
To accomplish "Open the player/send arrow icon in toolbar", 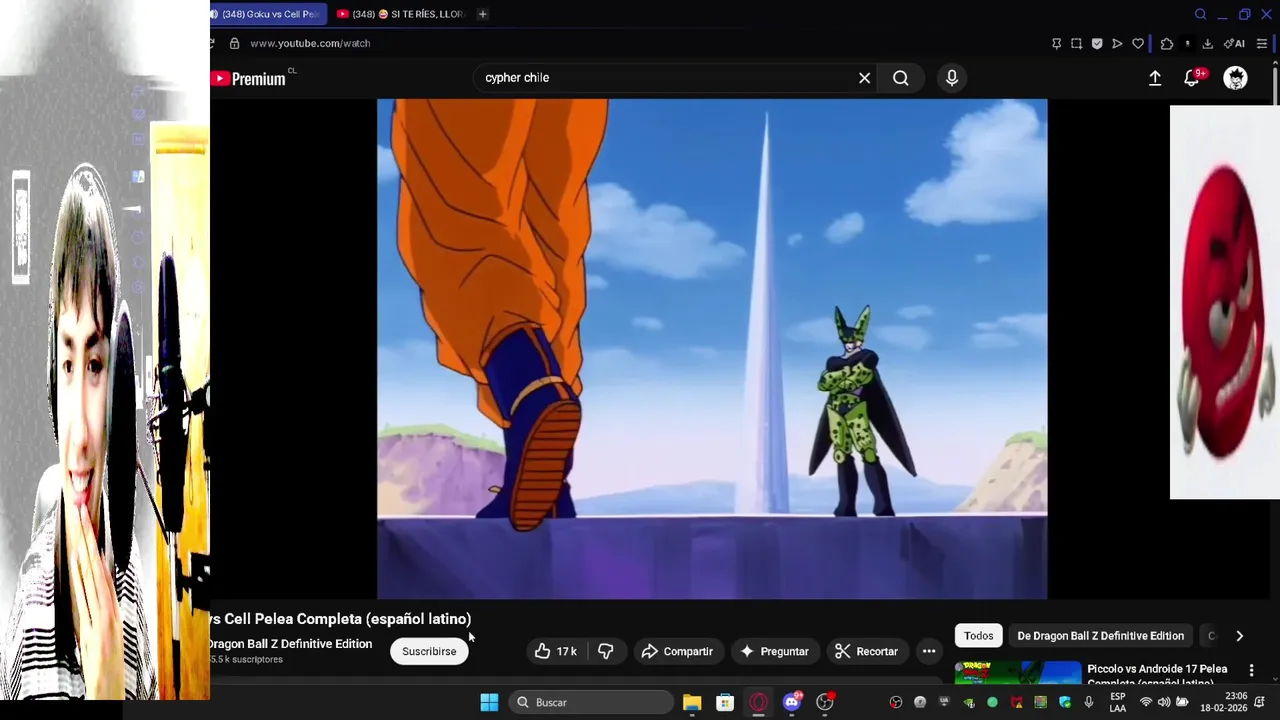I will 1117,44.
